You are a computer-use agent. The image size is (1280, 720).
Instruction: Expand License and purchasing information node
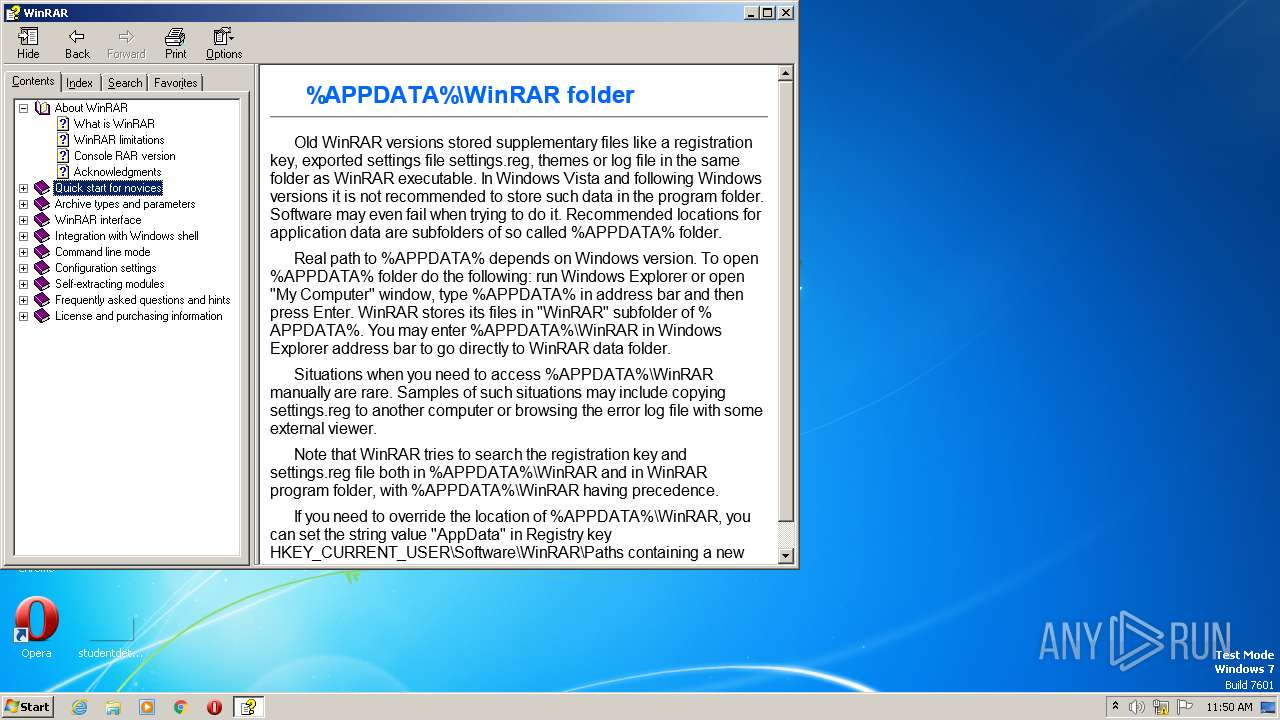23,316
